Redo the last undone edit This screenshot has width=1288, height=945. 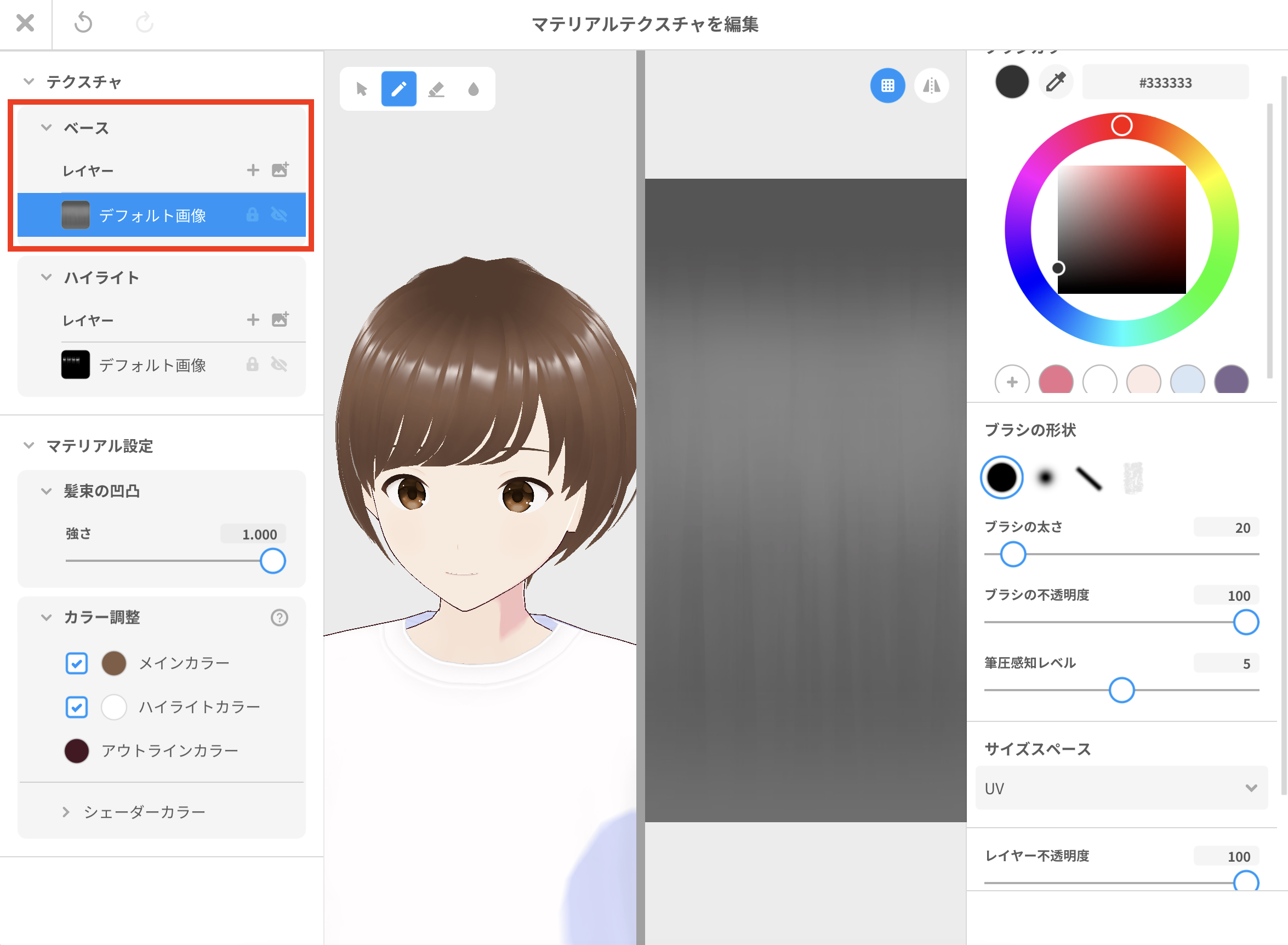[x=144, y=24]
